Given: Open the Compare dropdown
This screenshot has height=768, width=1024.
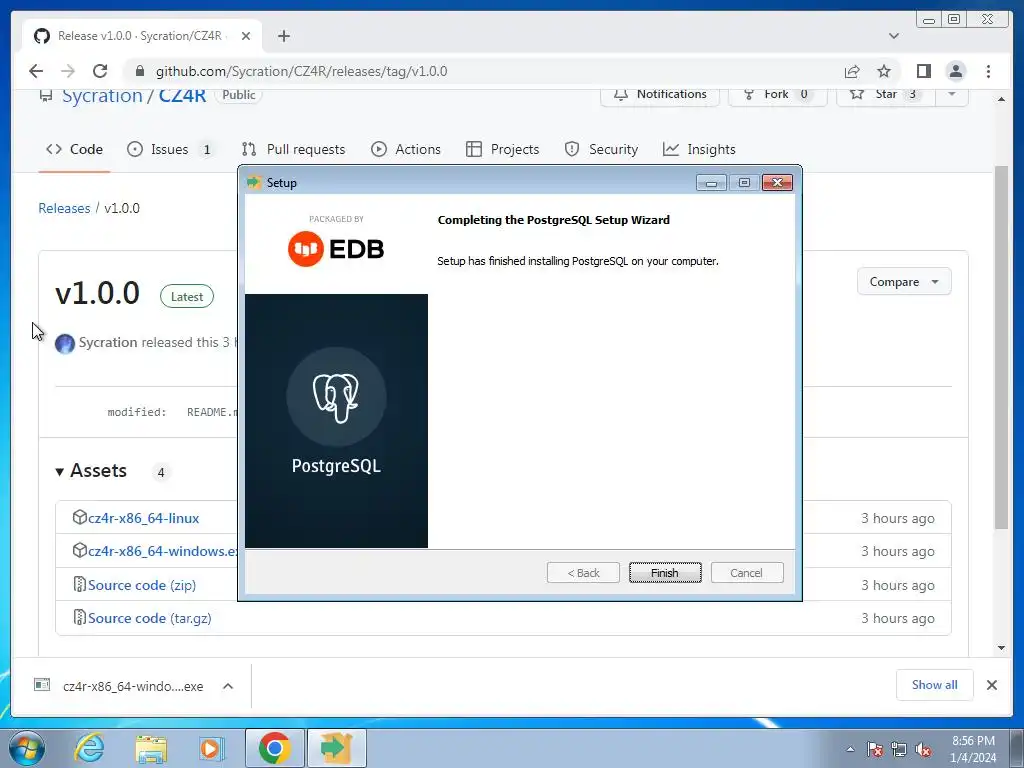Looking at the screenshot, I should [904, 281].
